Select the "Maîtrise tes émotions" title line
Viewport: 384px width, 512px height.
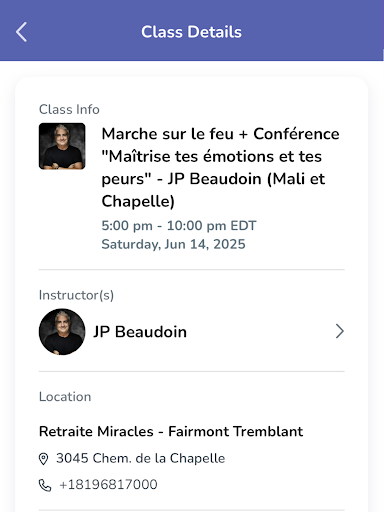pyautogui.click(x=212, y=156)
